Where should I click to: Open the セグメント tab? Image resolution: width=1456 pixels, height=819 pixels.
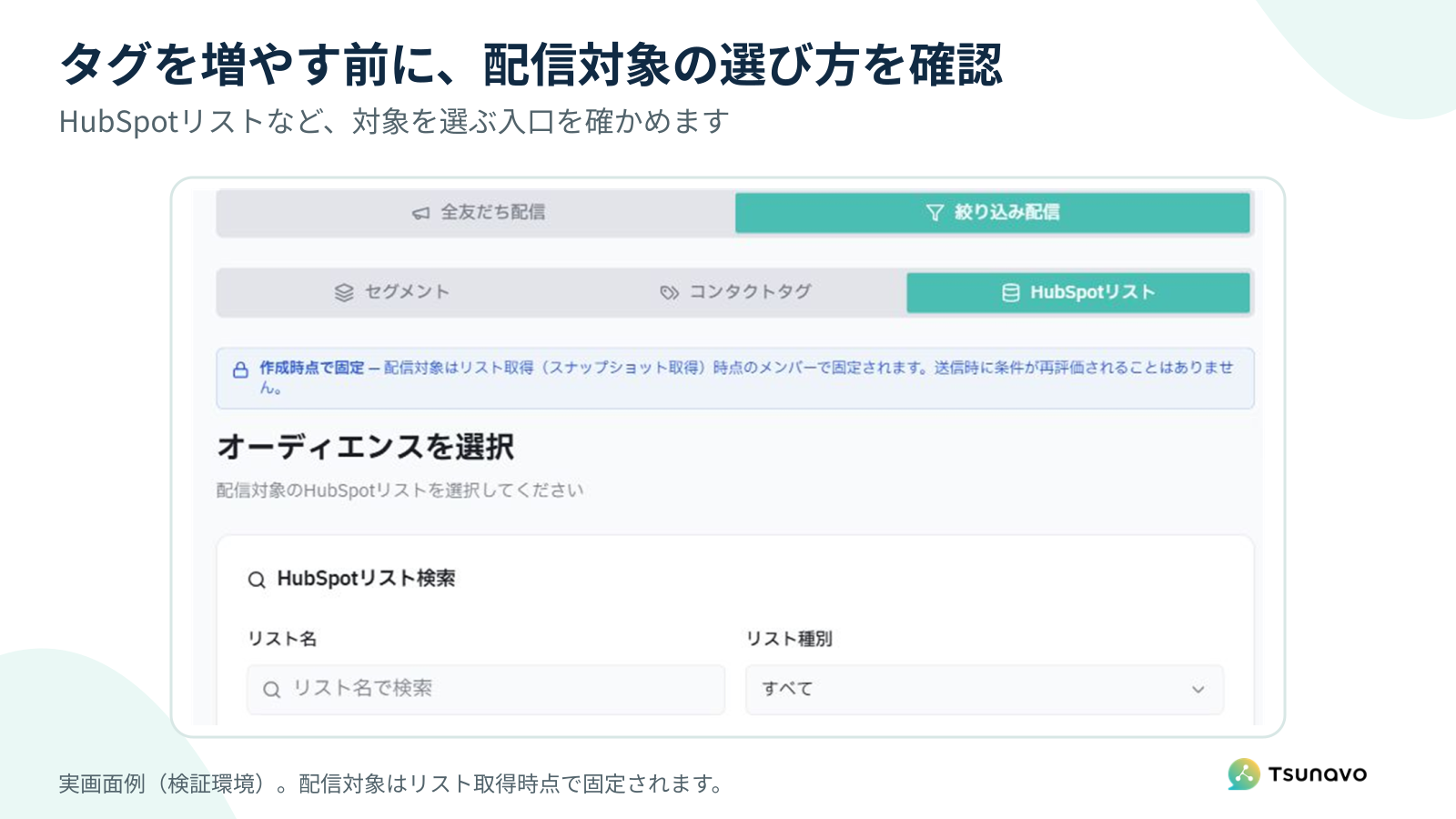pyautogui.click(x=390, y=292)
